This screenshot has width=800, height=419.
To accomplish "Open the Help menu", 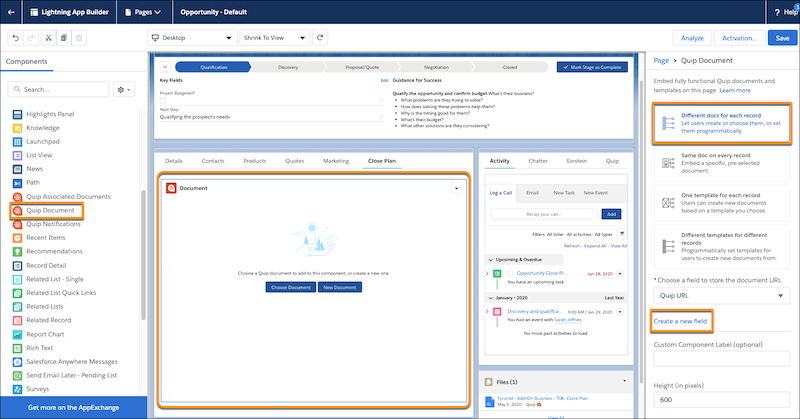I will click(785, 12).
